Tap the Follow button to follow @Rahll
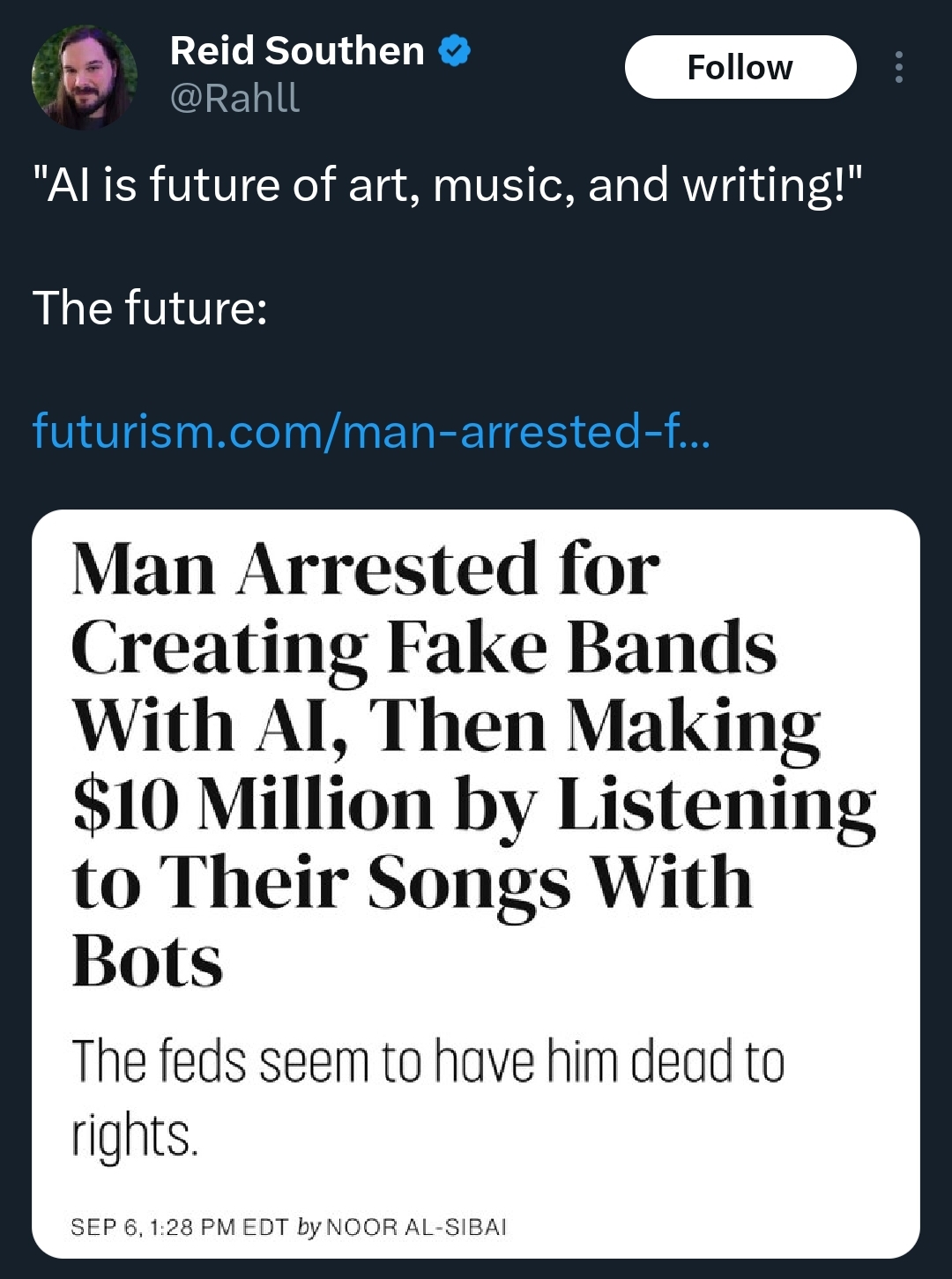The width and height of the screenshot is (952, 1279). click(x=740, y=67)
